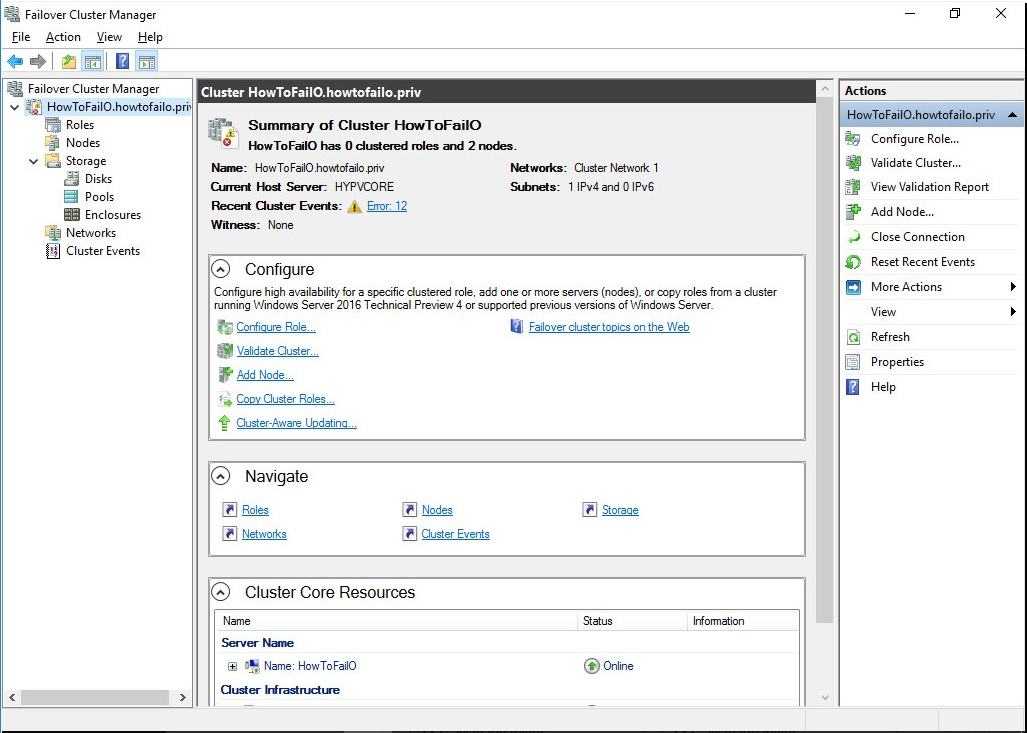
Task: Click the Configure Role icon in Actions pane
Action: [853, 139]
